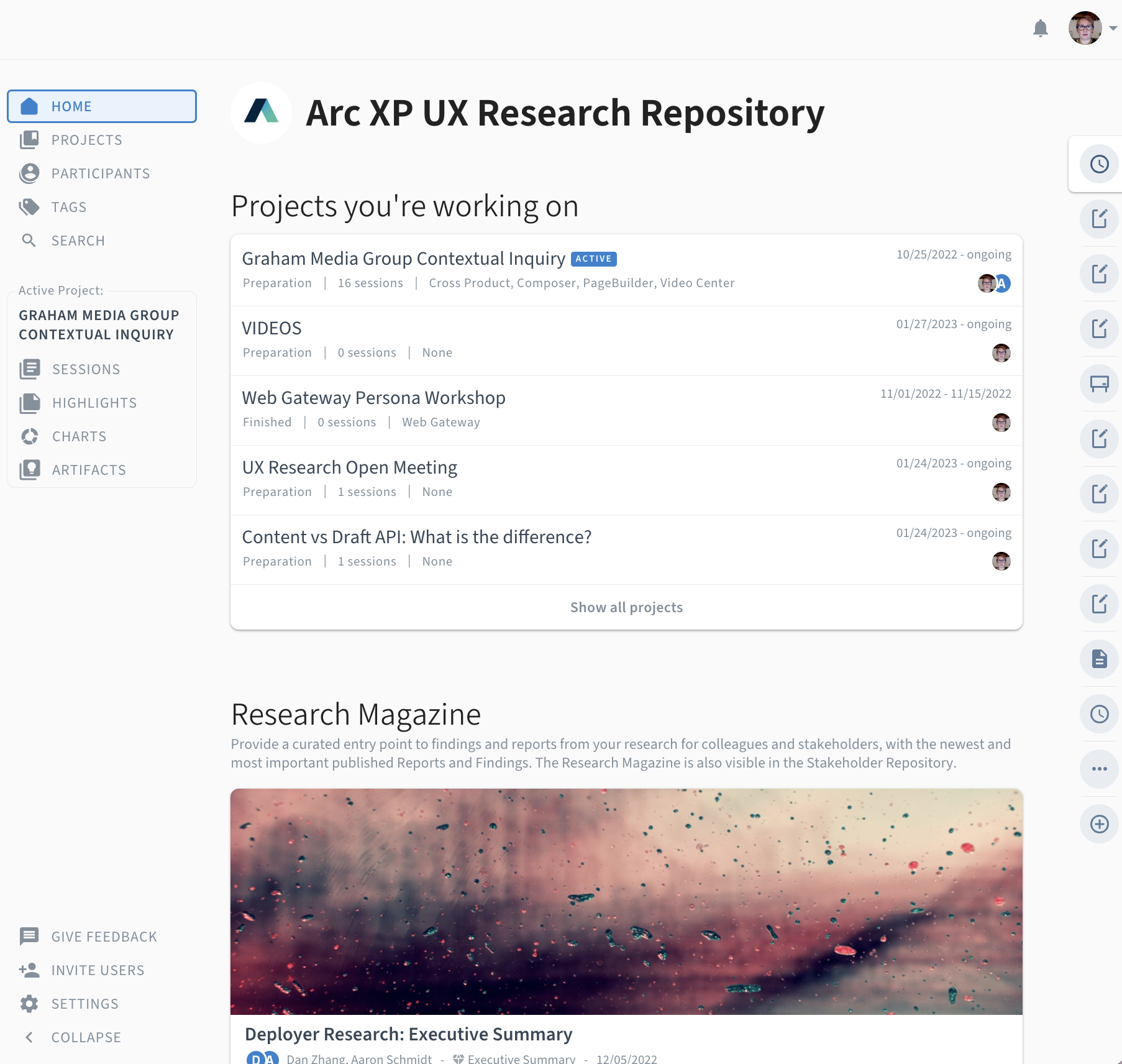The height and width of the screenshot is (1064, 1122).
Task: Click the Search magnifier icon
Action: pos(29,241)
